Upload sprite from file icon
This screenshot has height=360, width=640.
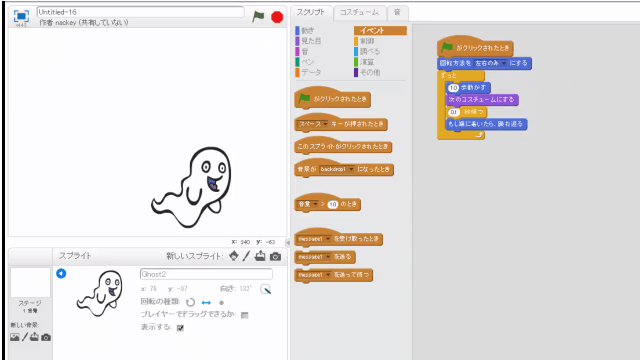tap(260, 256)
